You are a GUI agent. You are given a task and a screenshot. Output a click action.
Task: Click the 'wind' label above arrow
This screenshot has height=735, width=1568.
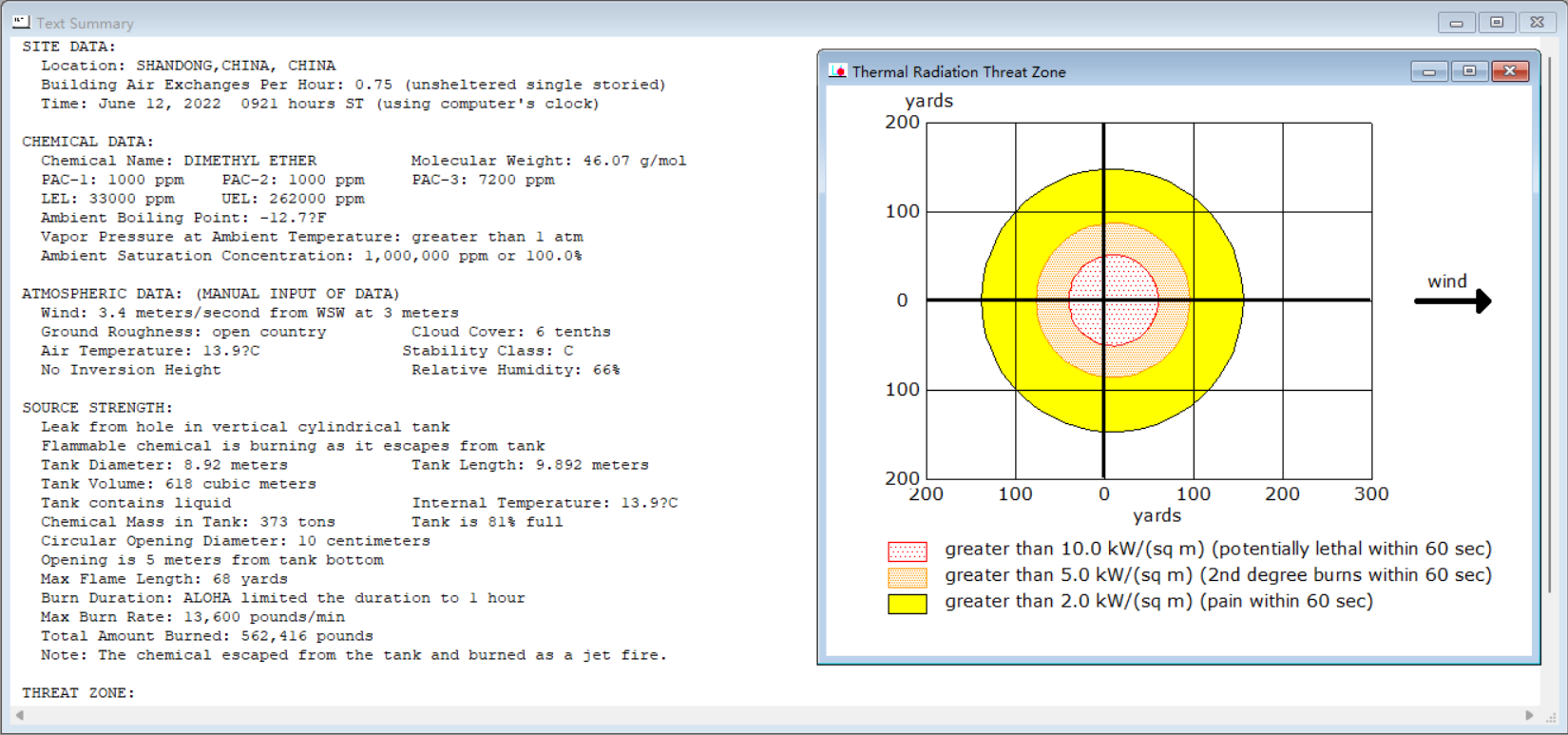1447,281
